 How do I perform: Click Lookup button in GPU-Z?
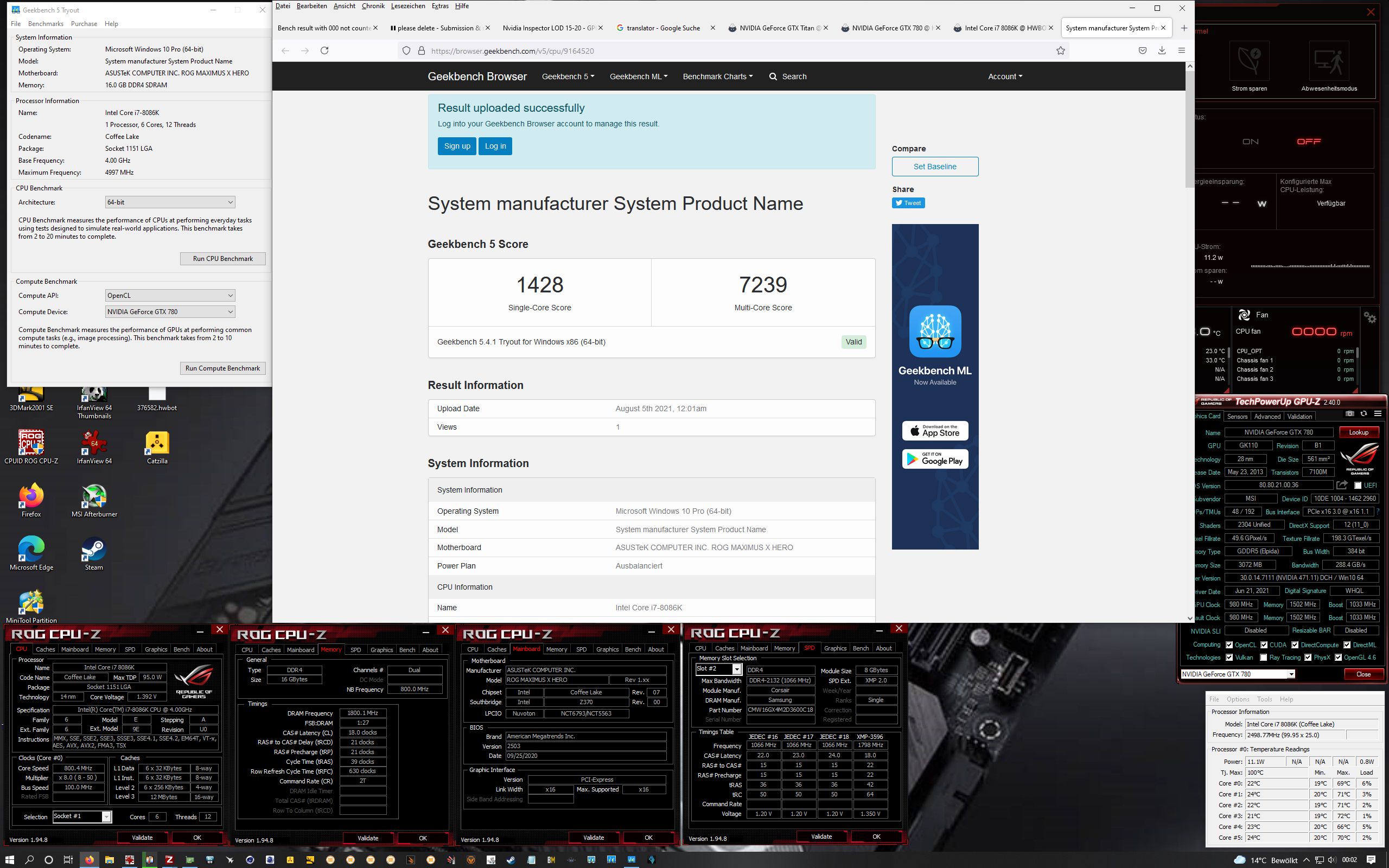[x=1359, y=432]
